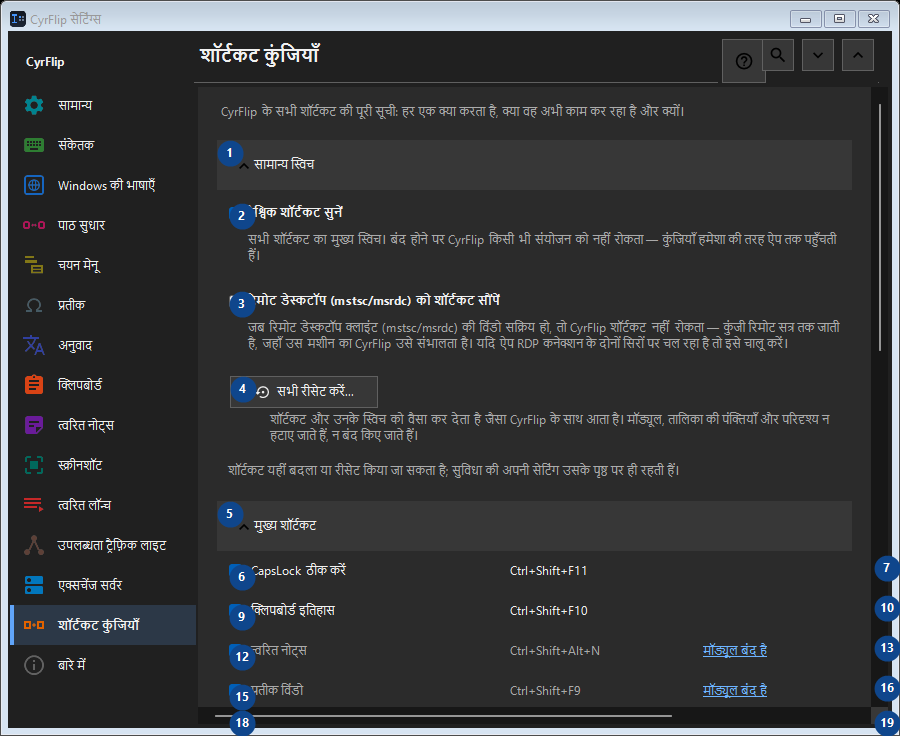Click the horizontal scrollbar at the bottom
The height and width of the screenshot is (736, 900).
click(443, 716)
